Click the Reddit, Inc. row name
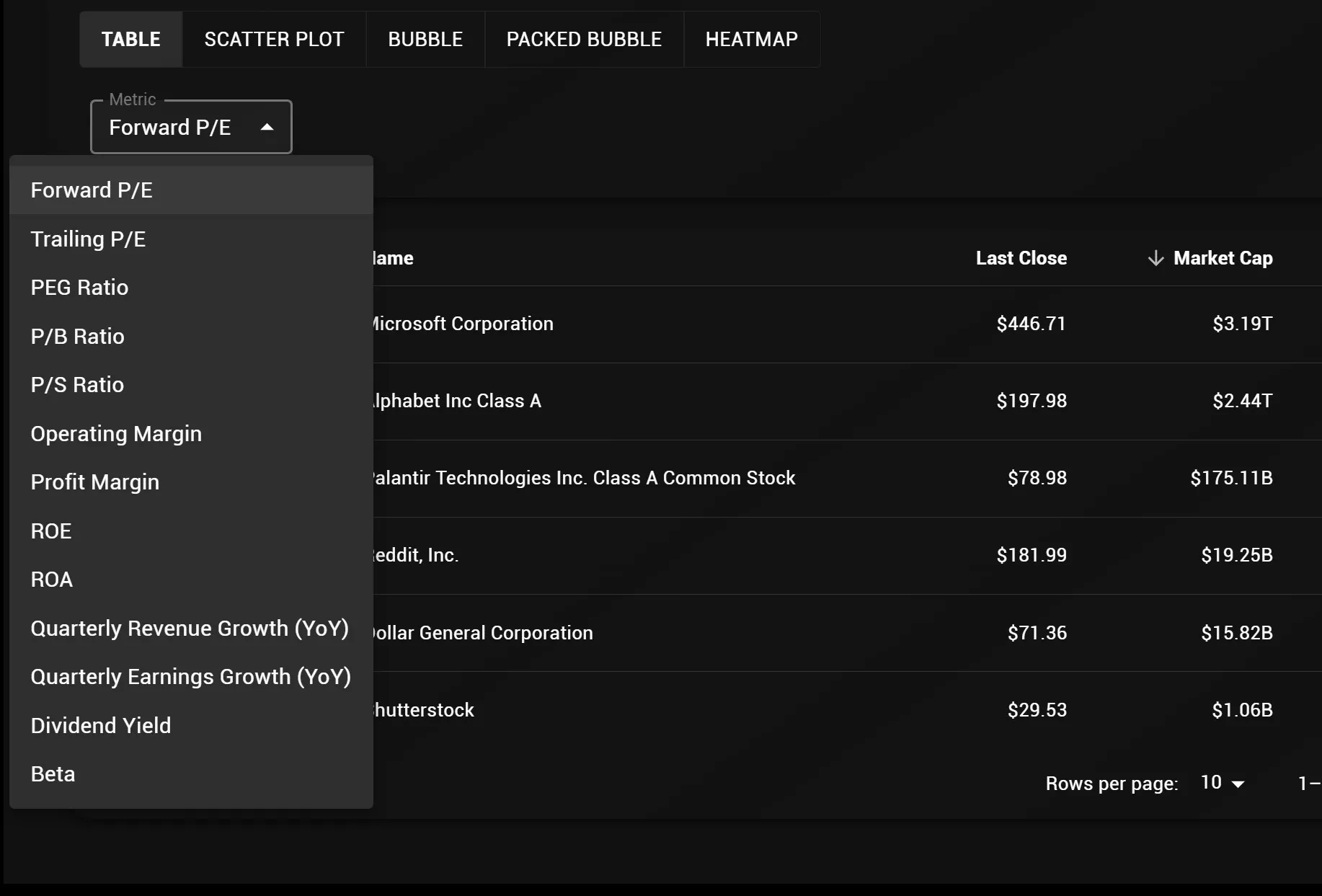The width and height of the screenshot is (1322, 896). 414,555
